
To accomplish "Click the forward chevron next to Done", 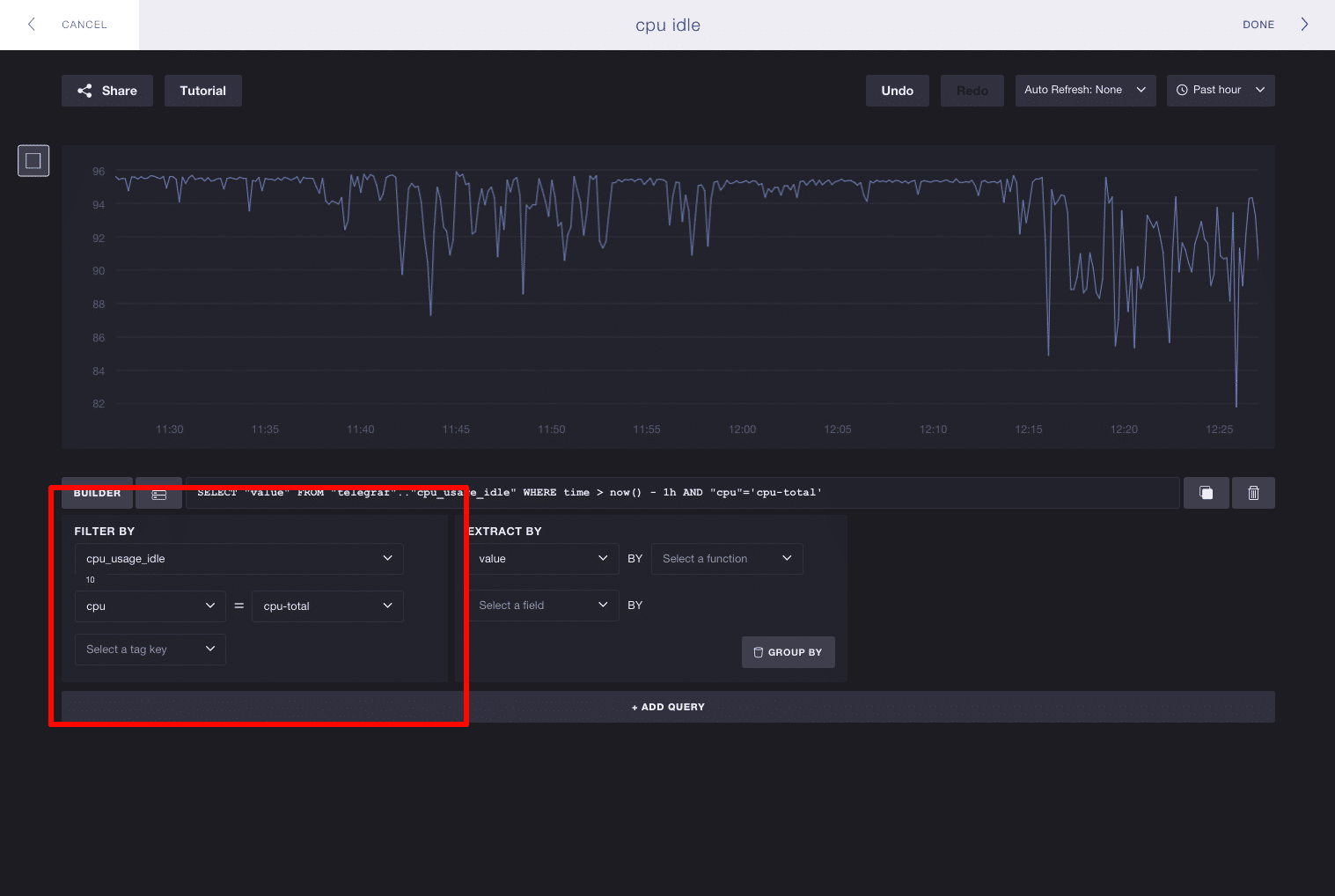I will [1304, 25].
